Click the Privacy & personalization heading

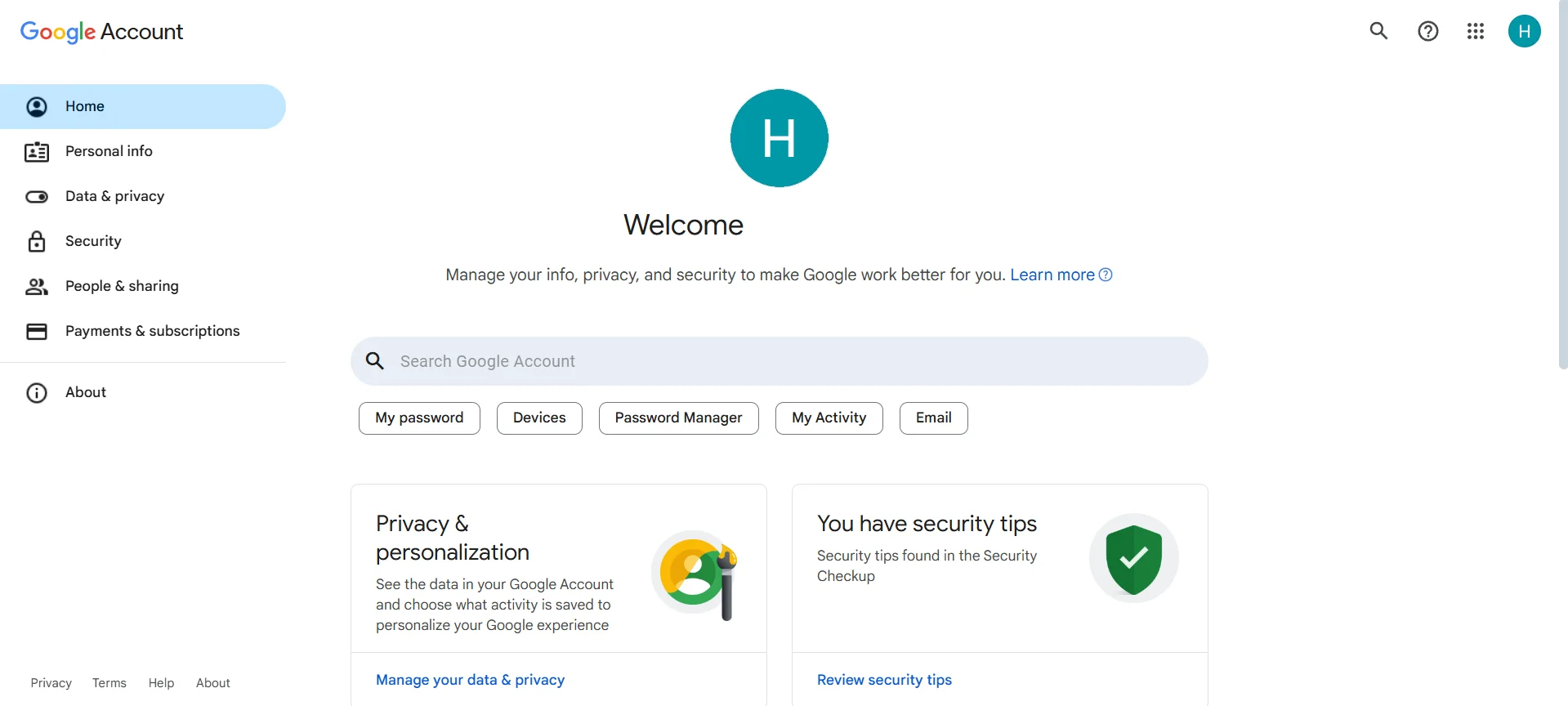pyautogui.click(x=453, y=538)
